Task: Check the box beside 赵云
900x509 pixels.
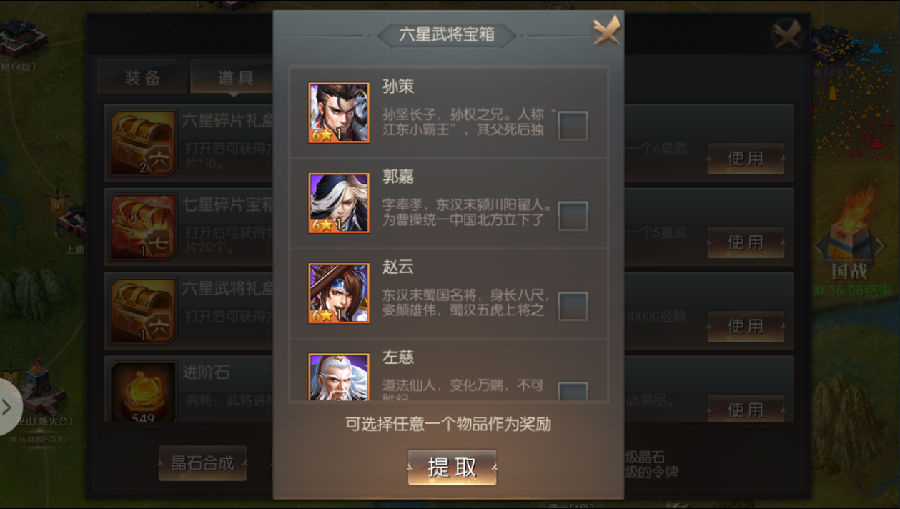Action: (573, 306)
